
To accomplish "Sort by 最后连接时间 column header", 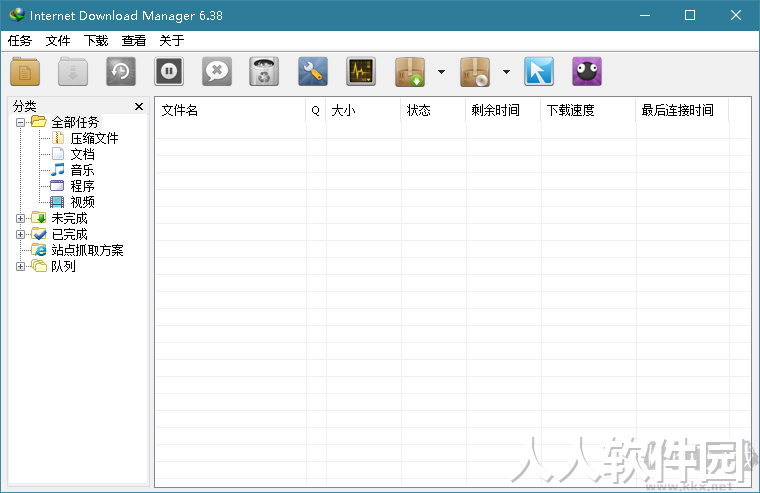I will 682,111.
